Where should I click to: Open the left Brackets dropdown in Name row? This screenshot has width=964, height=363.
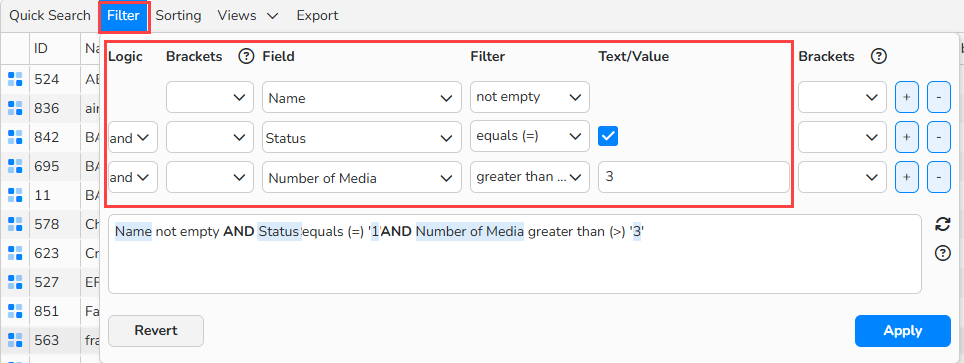[x=210, y=97]
